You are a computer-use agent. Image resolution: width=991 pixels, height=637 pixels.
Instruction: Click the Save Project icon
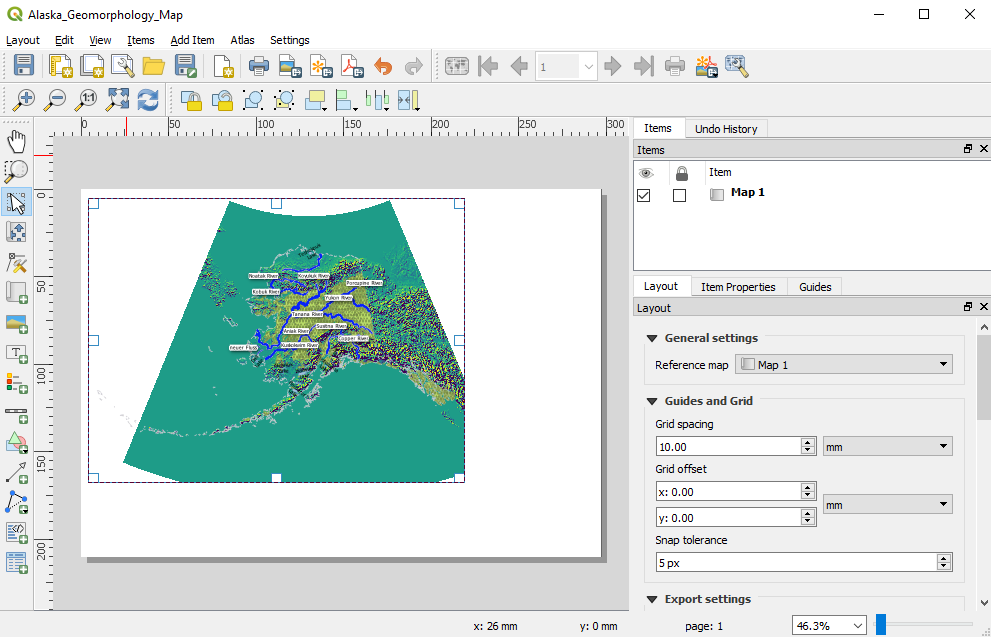point(24,67)
